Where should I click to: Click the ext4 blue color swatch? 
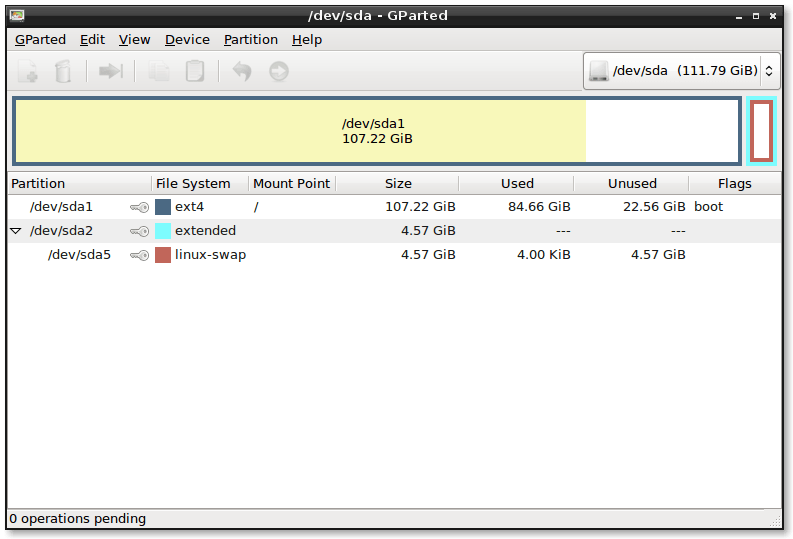pos(163,207)
